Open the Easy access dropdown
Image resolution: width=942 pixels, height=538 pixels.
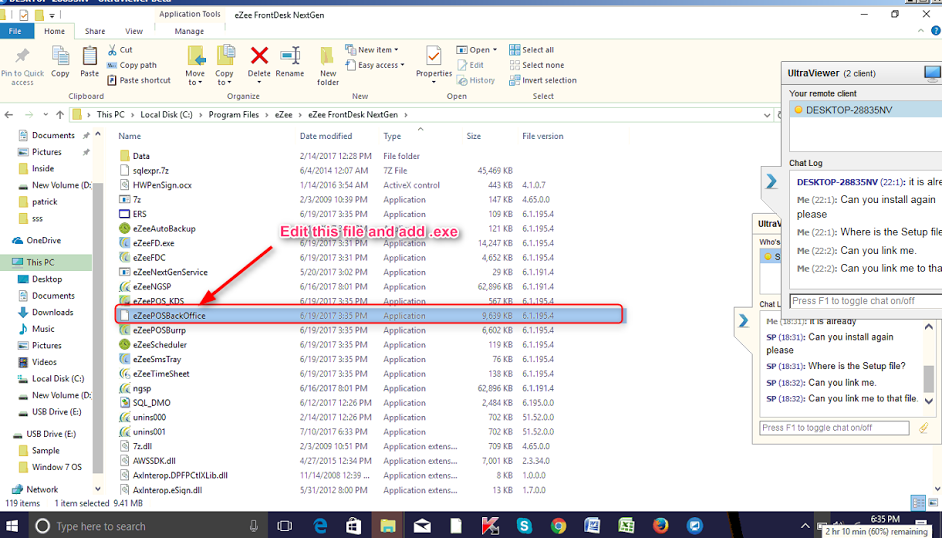click(375, 65)
